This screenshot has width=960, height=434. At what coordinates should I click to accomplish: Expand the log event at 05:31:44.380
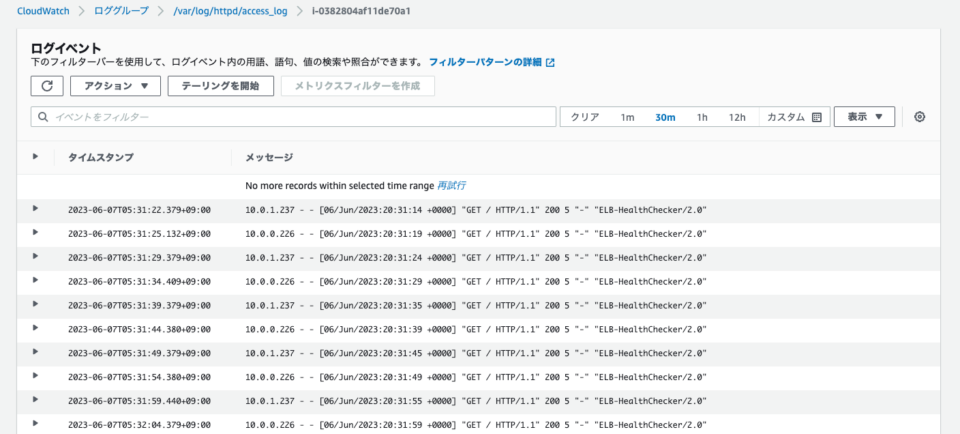(36, 329)
